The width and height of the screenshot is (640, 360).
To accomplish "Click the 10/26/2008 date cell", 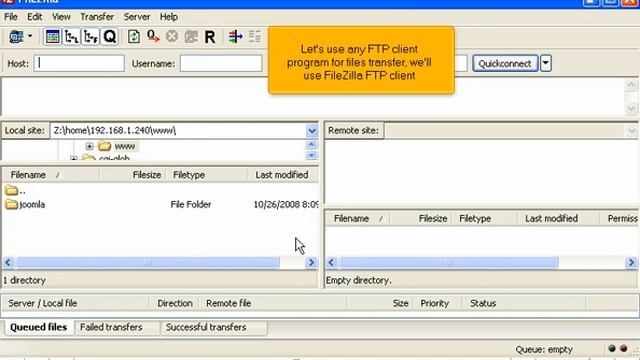I will [285, 204].
